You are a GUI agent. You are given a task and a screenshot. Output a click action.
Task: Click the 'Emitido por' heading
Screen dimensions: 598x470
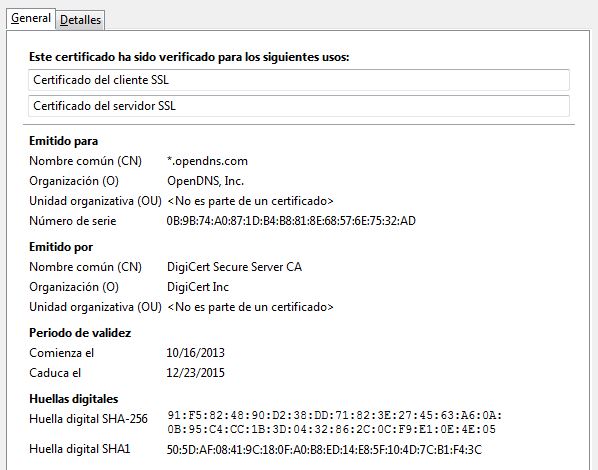tap(61, 247)
